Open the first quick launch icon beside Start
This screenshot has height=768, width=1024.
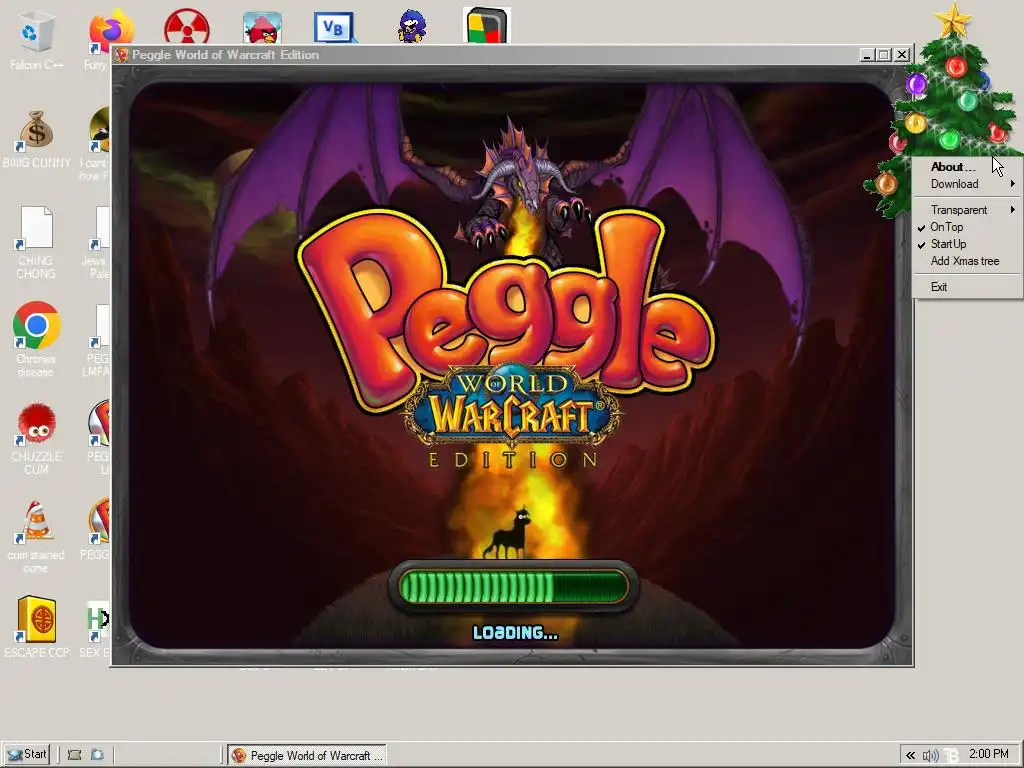(74, 755)
